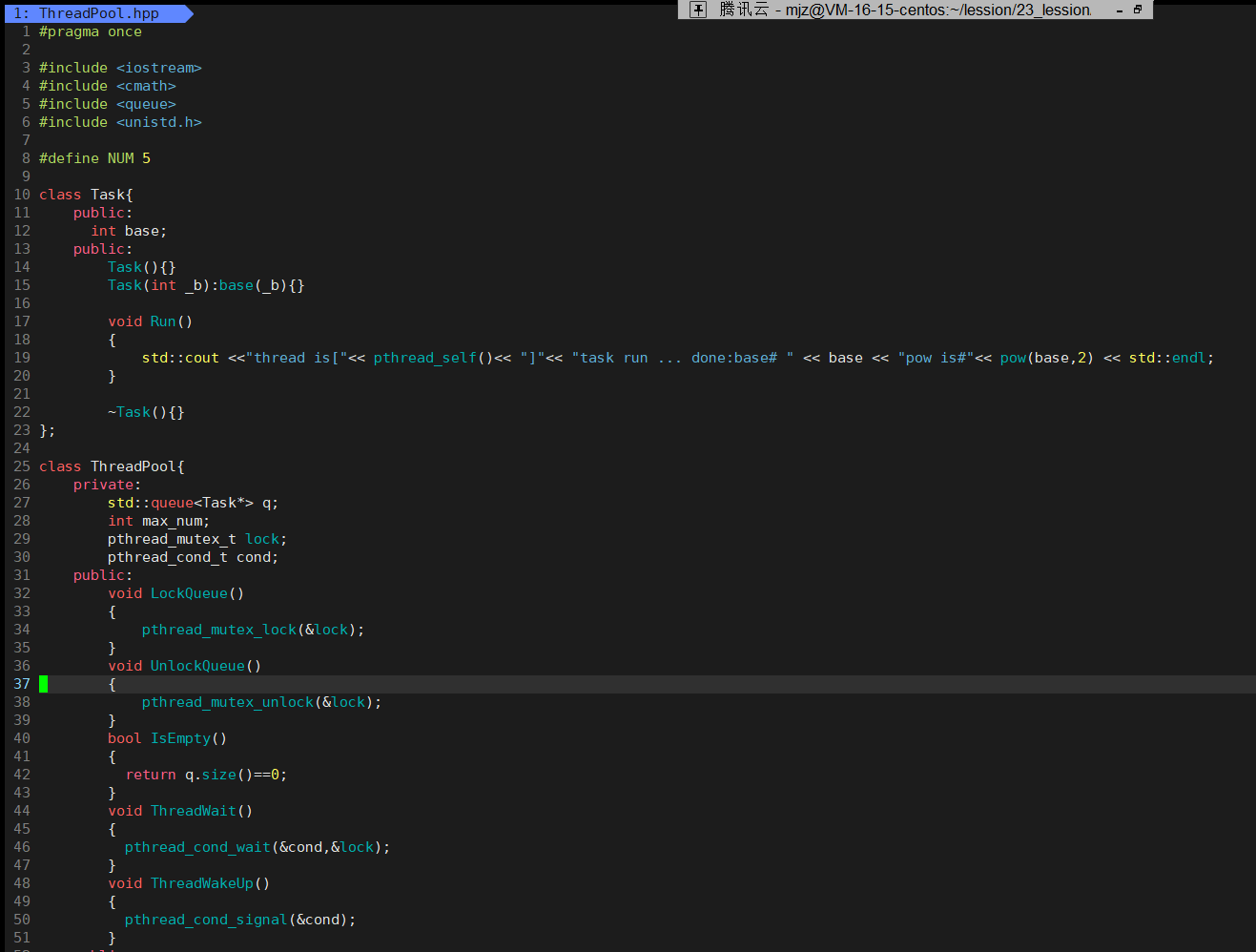Click 'std::endl;' at end of line 19
Viewport: 1256px width, 952px height.
tap(1172, 358)
